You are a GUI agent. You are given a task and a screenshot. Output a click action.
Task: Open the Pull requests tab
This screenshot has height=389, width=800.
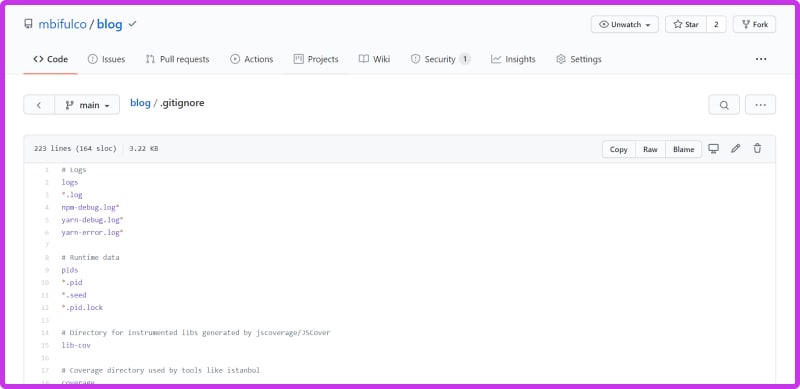pyautogui.click(x=177, y=59)
